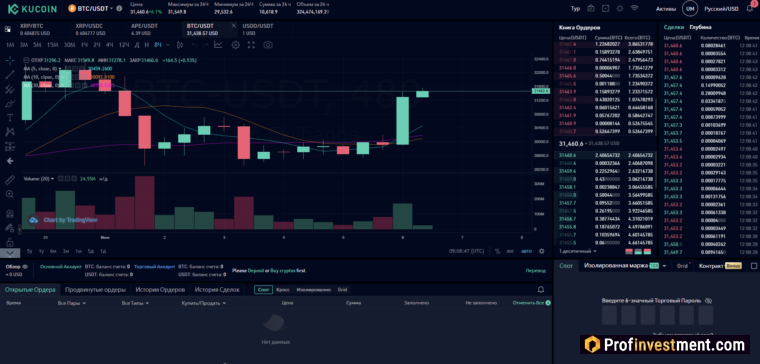Select the crosshair cursor tool
Image resolution: width=760 pixels, height=364 pixels.
10,61
